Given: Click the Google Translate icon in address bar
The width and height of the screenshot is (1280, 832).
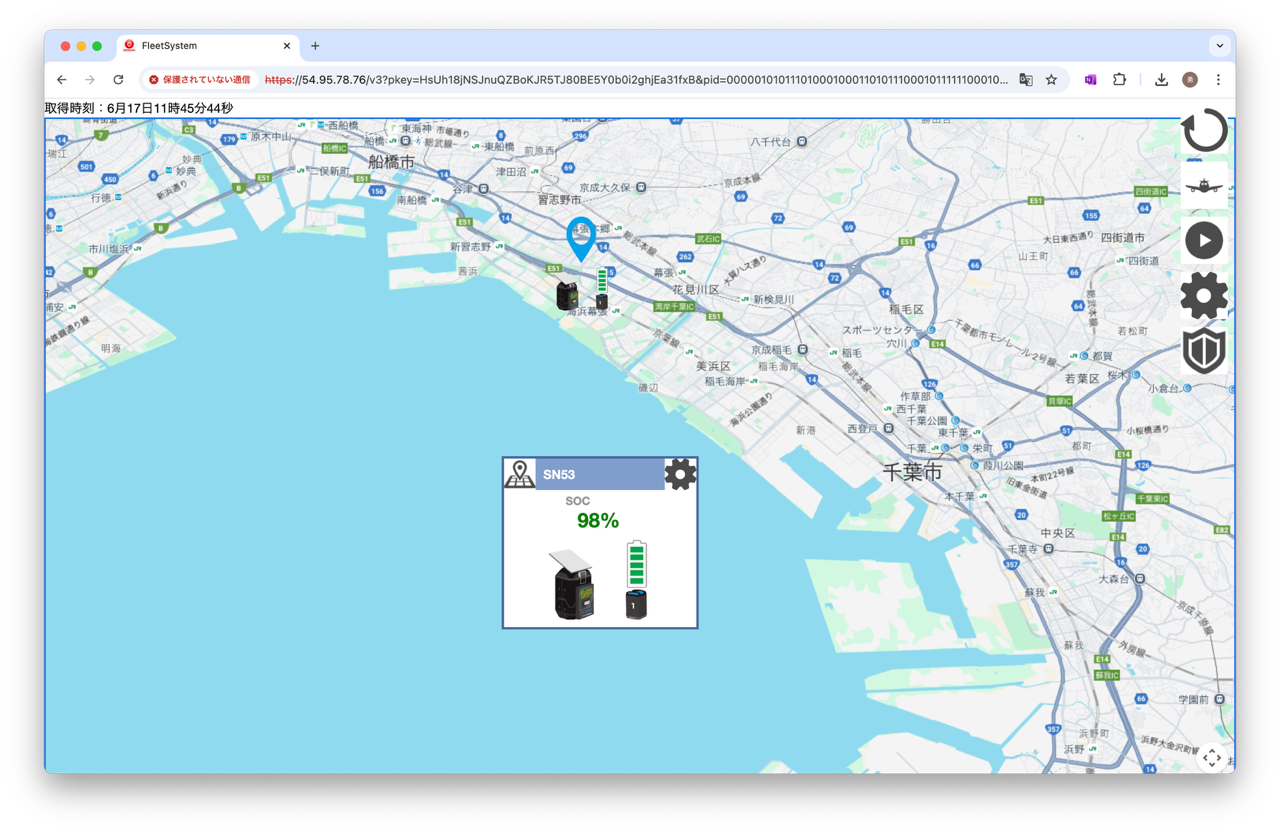Looking at the screenshot, I should [1025, 80].
